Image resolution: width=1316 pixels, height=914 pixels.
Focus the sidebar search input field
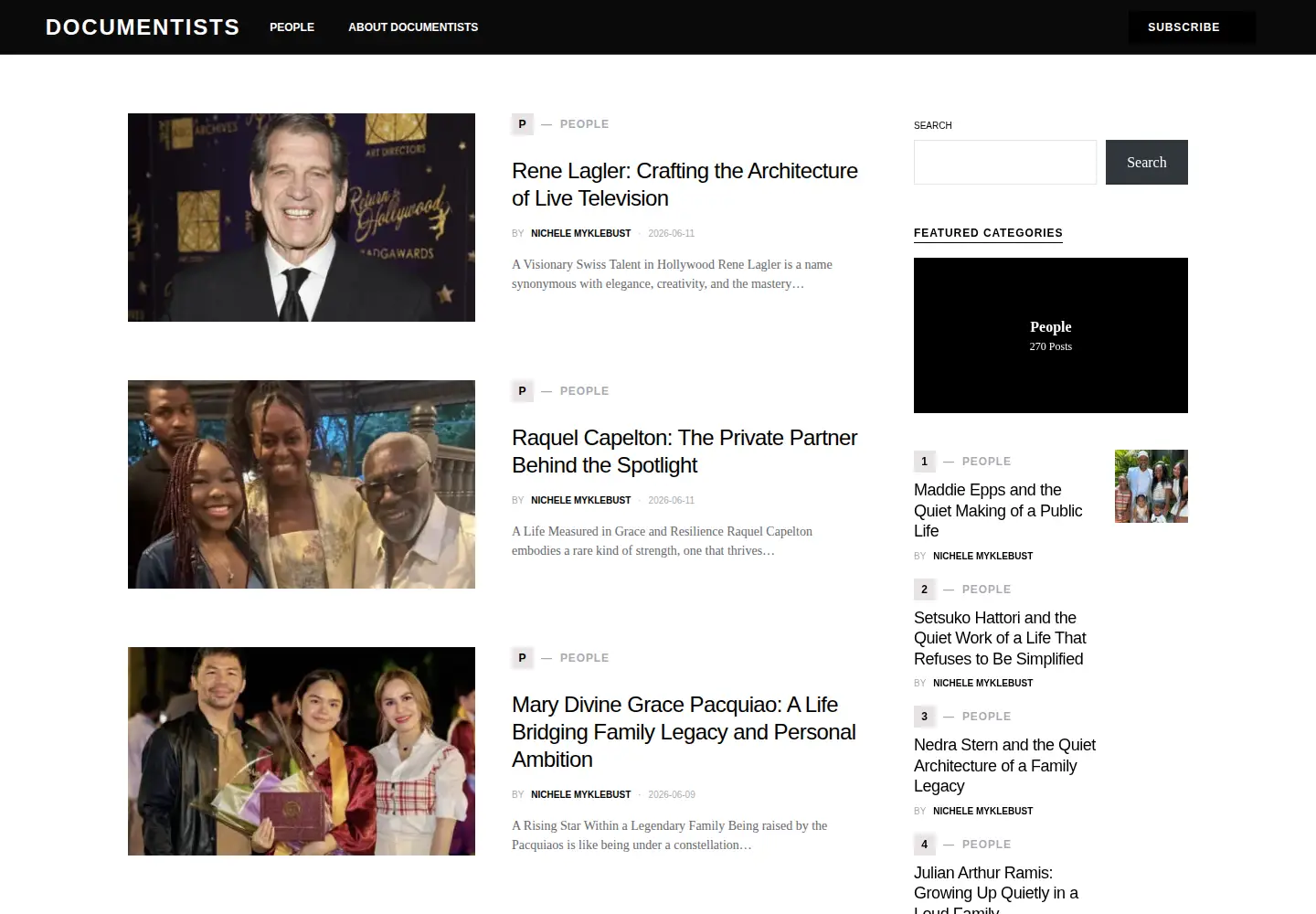coord(1005,162)
